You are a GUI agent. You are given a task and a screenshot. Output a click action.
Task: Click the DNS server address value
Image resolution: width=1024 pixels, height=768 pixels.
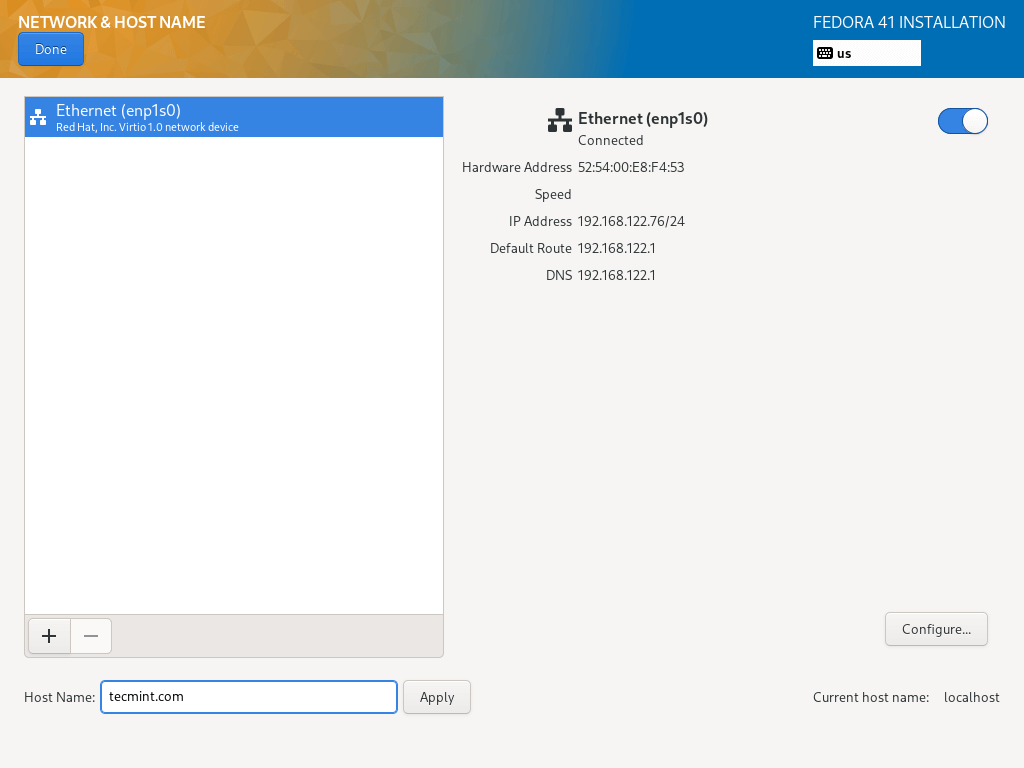click(x=617, y=275)
